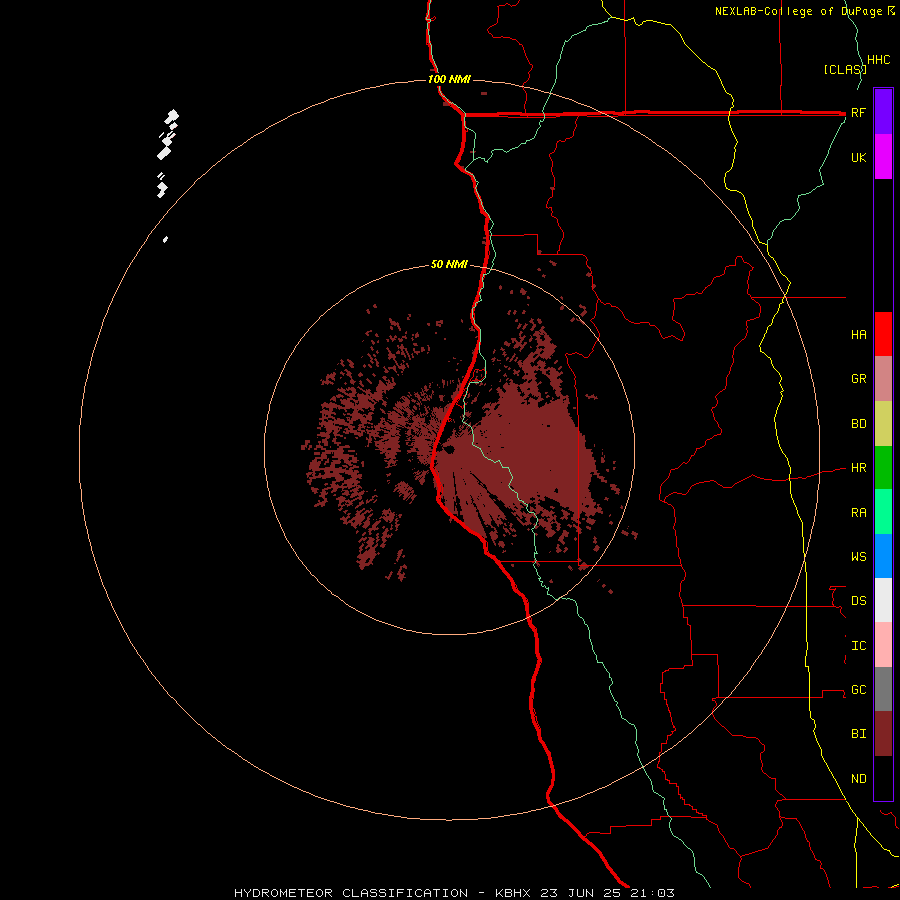The image size is (900, 900).
Task: Click the 50 NMI range ring label
Action: pyautogui.click(x=449, y=265)
